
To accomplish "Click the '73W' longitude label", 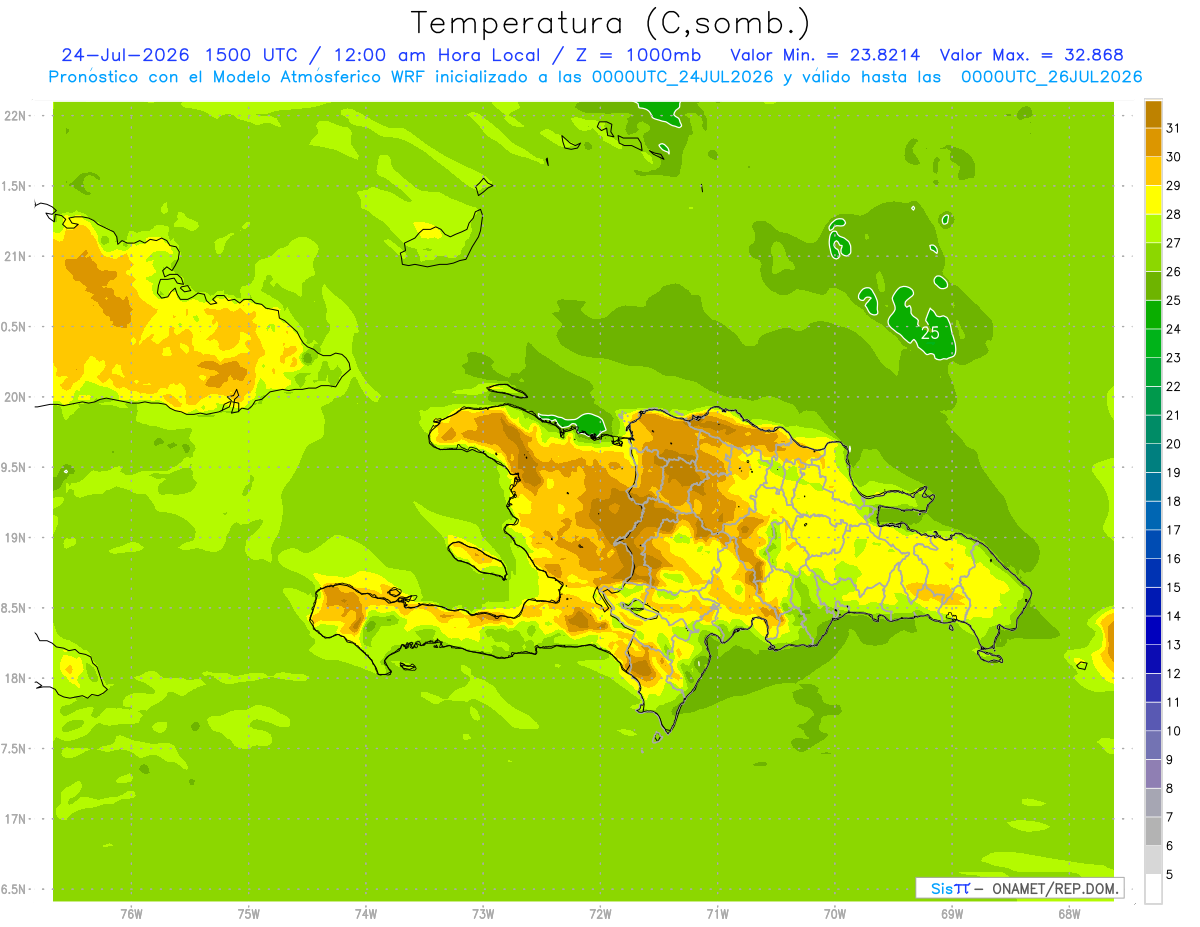I will point(483,914).
